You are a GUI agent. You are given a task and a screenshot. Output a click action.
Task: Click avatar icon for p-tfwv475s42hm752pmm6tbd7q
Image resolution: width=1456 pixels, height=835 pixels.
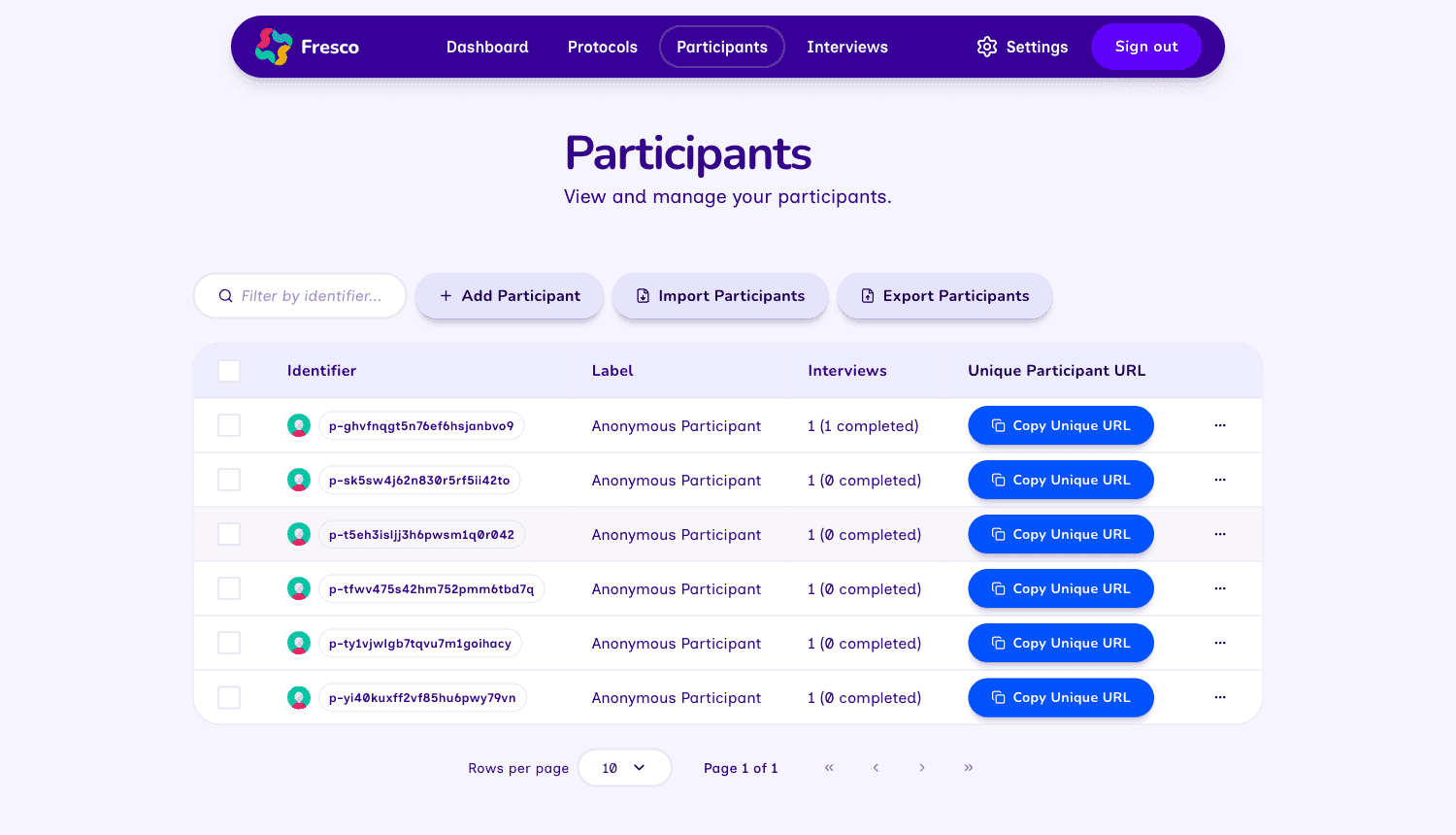tap(299, 588)
